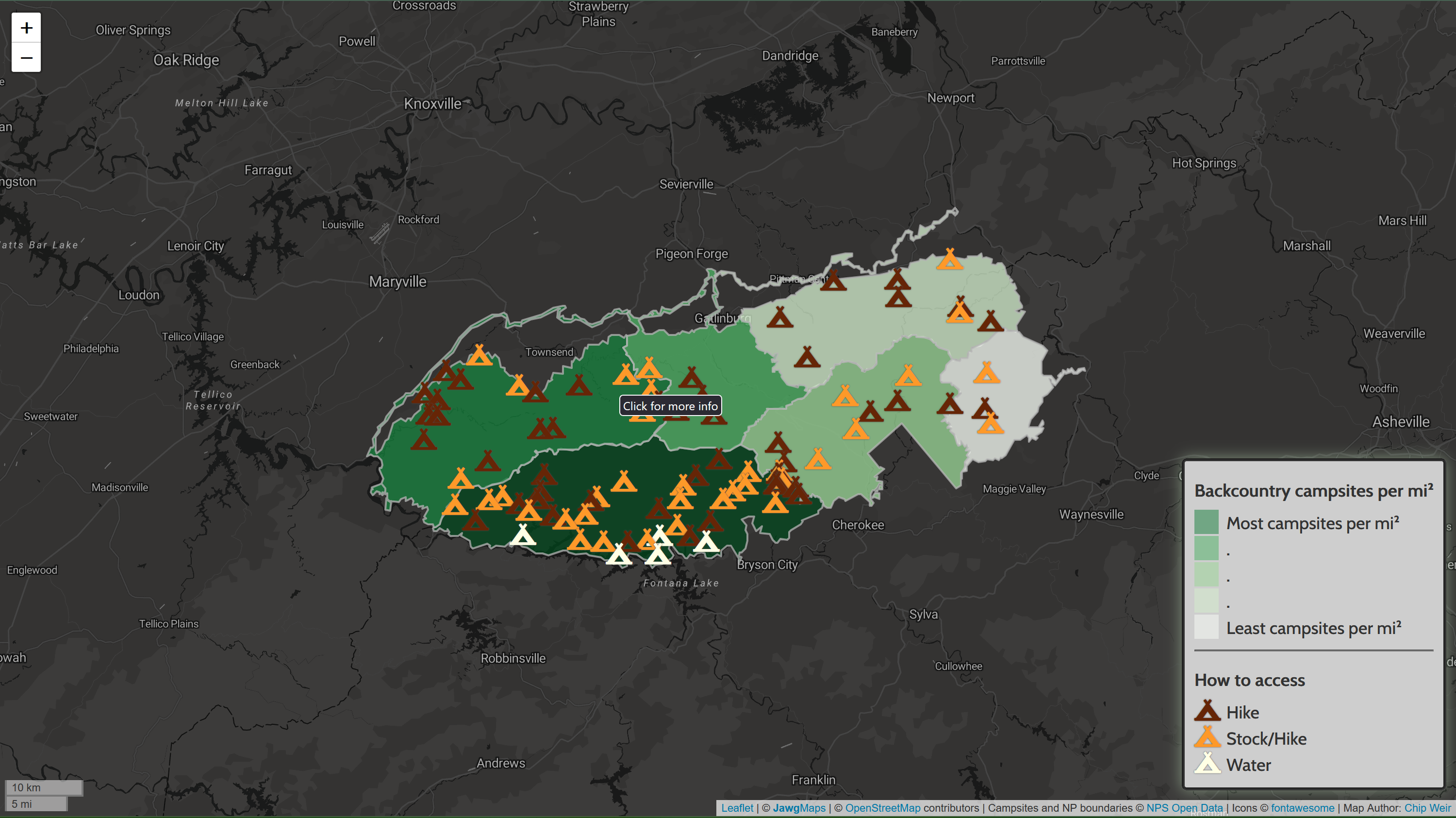
Task: Open the Leaflet attribution link
Action: [737, 808]
